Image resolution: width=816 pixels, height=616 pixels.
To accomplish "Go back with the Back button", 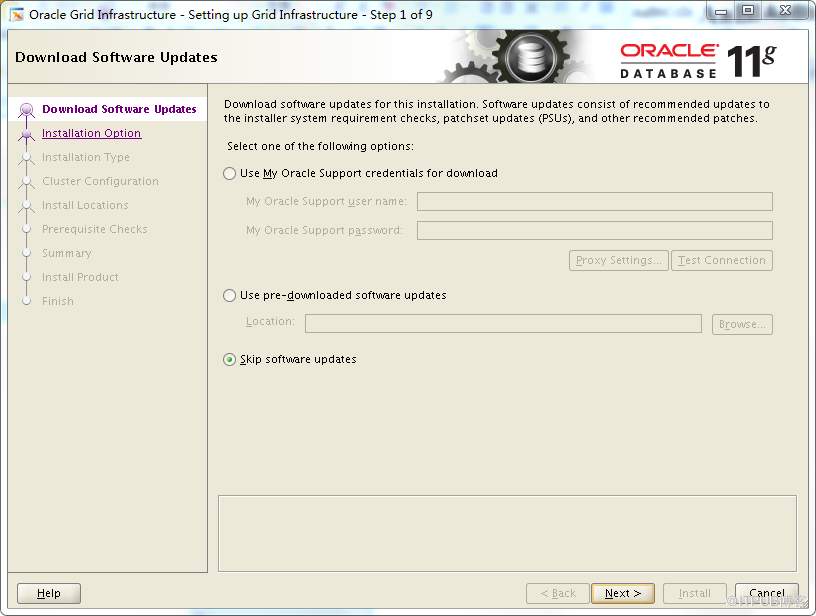I will click(x=558, y=594).
